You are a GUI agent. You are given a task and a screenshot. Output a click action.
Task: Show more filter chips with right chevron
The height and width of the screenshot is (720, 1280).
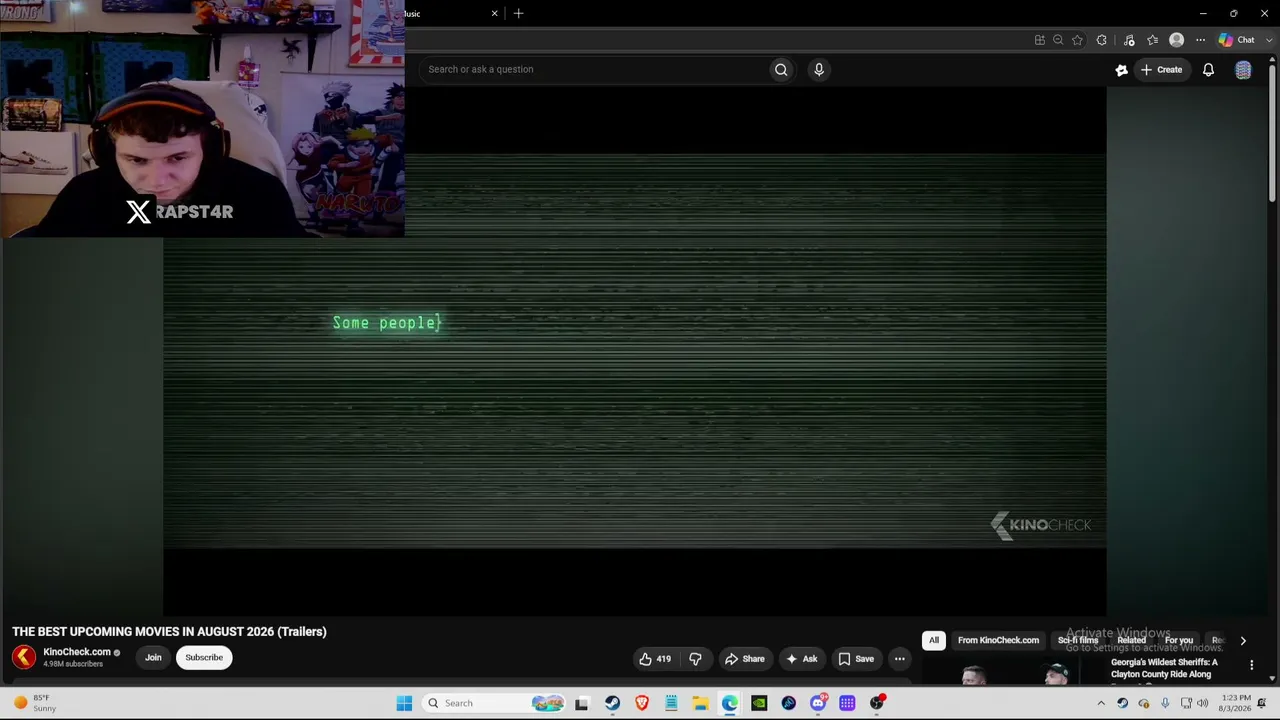coord(1243,641)
